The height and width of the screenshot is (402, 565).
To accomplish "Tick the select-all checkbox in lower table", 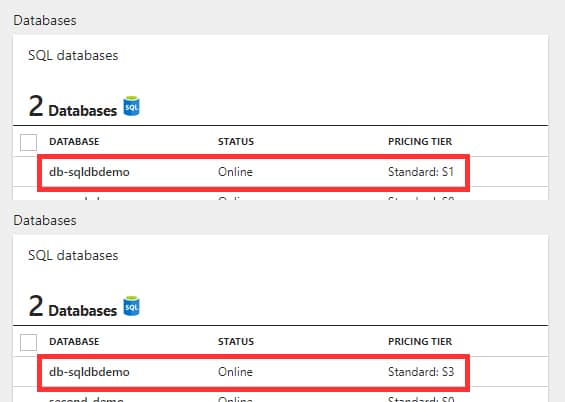I will coord(28,342).
